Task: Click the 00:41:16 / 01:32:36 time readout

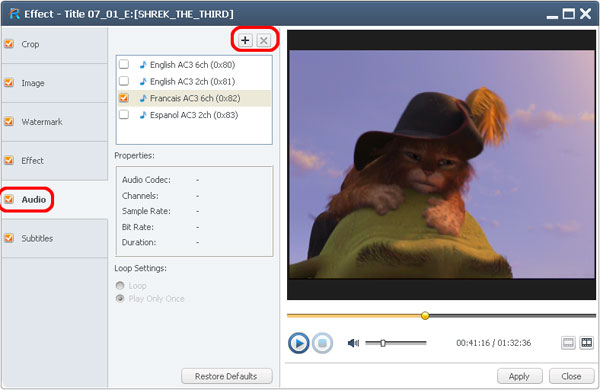Action: pyautogui.click(x=494, y=343)
